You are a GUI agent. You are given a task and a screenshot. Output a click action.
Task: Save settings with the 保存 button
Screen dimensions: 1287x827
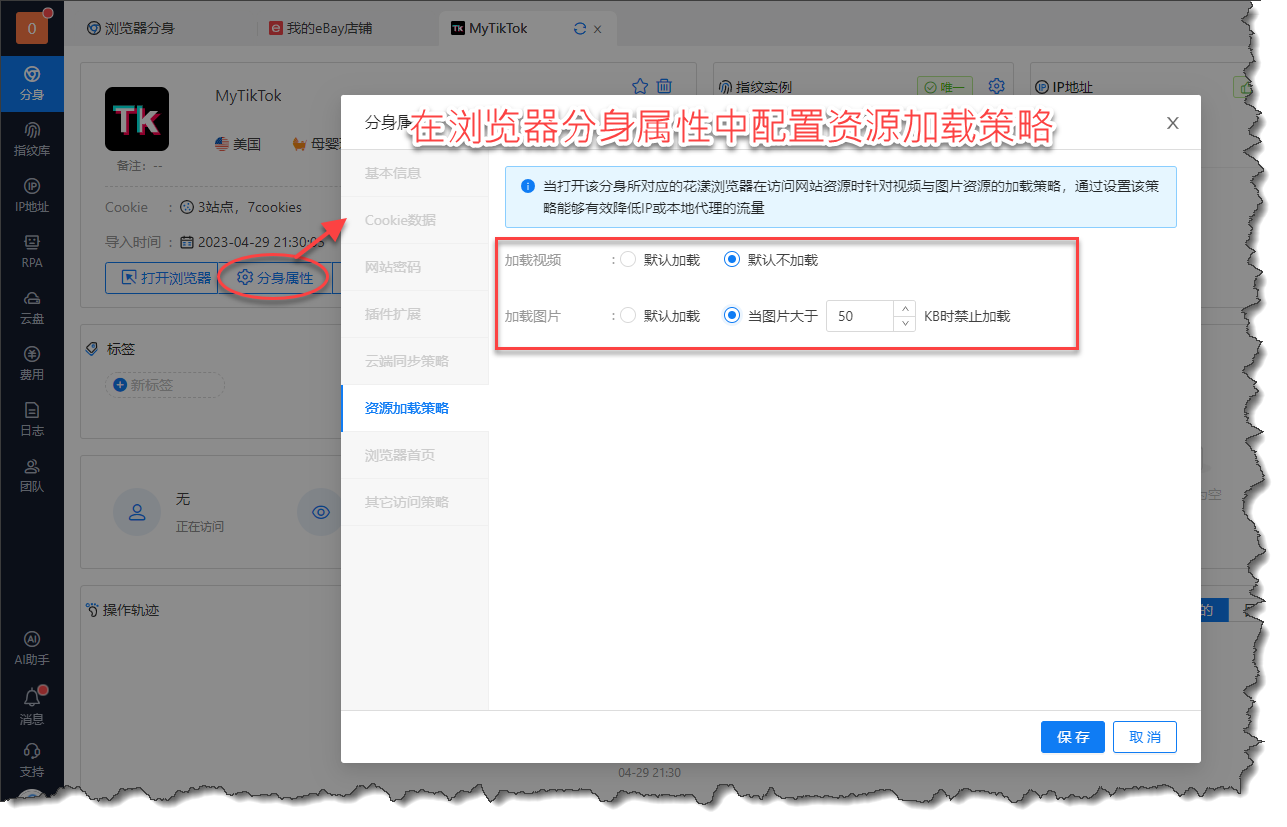[1073, 737]
